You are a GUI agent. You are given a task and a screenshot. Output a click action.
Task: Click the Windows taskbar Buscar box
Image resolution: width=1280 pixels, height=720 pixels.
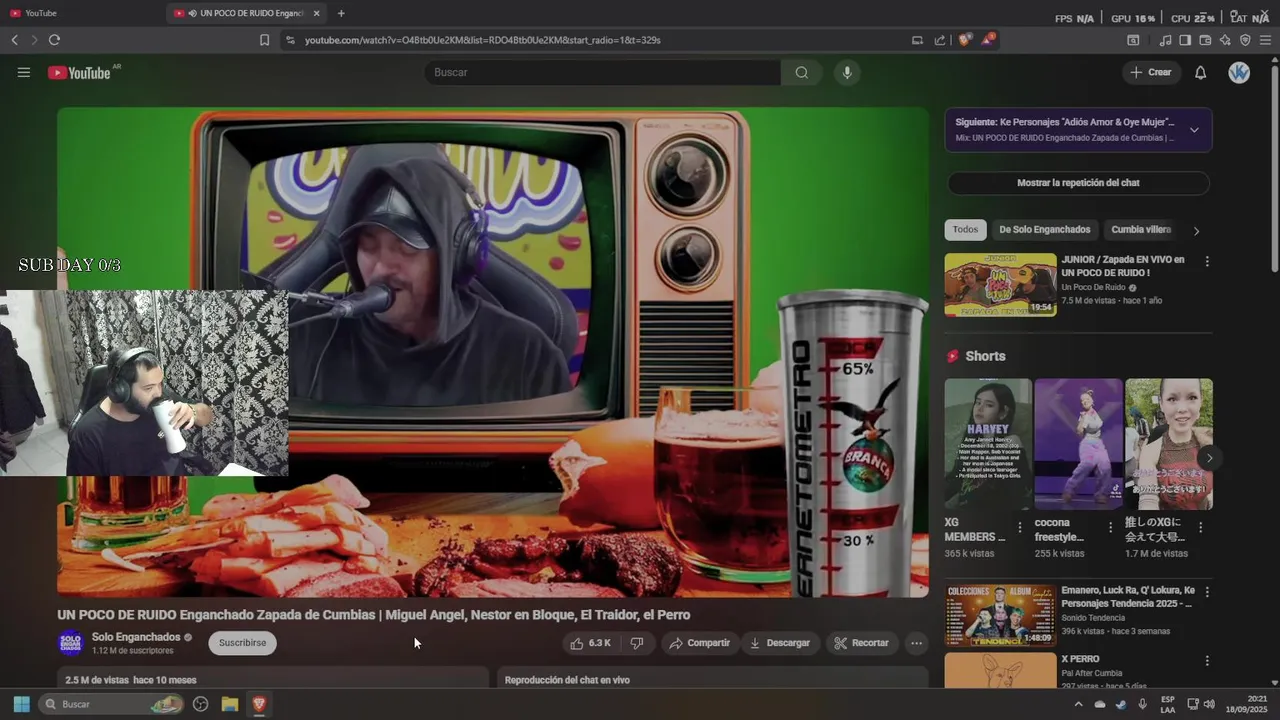click(x=112, y=704)
